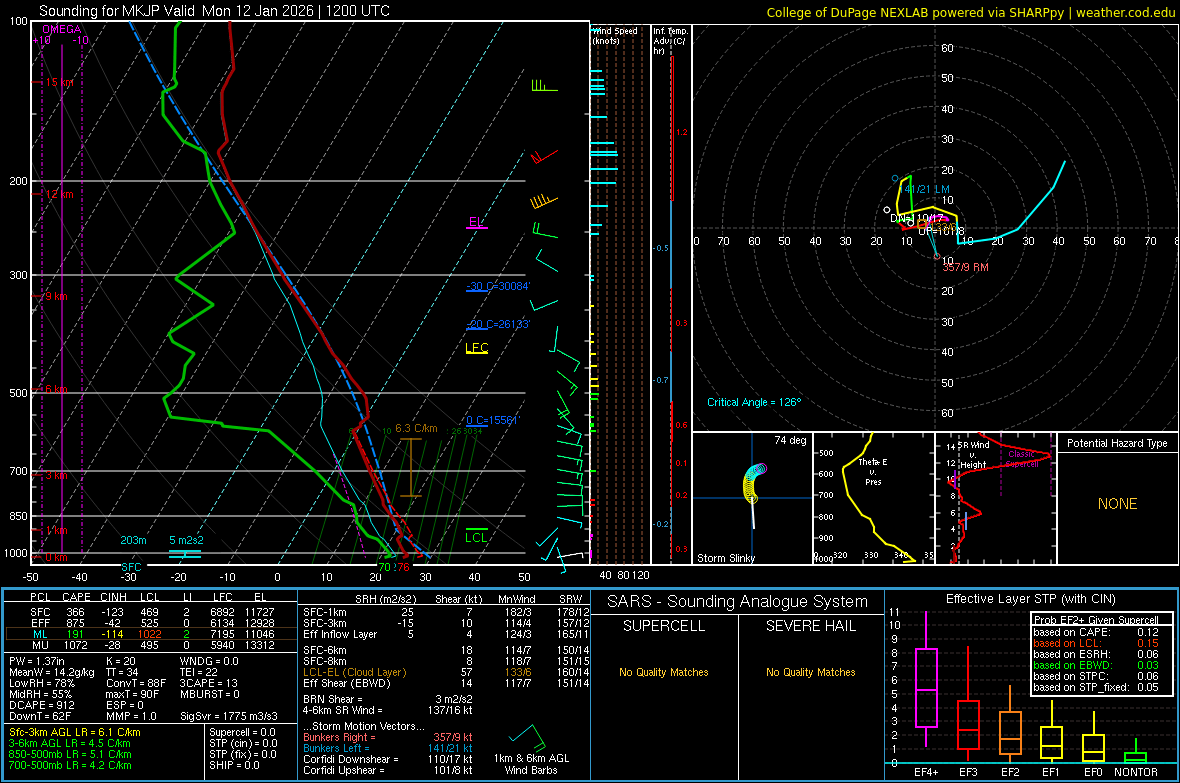Select the MU parcel row

click(152, 645)
